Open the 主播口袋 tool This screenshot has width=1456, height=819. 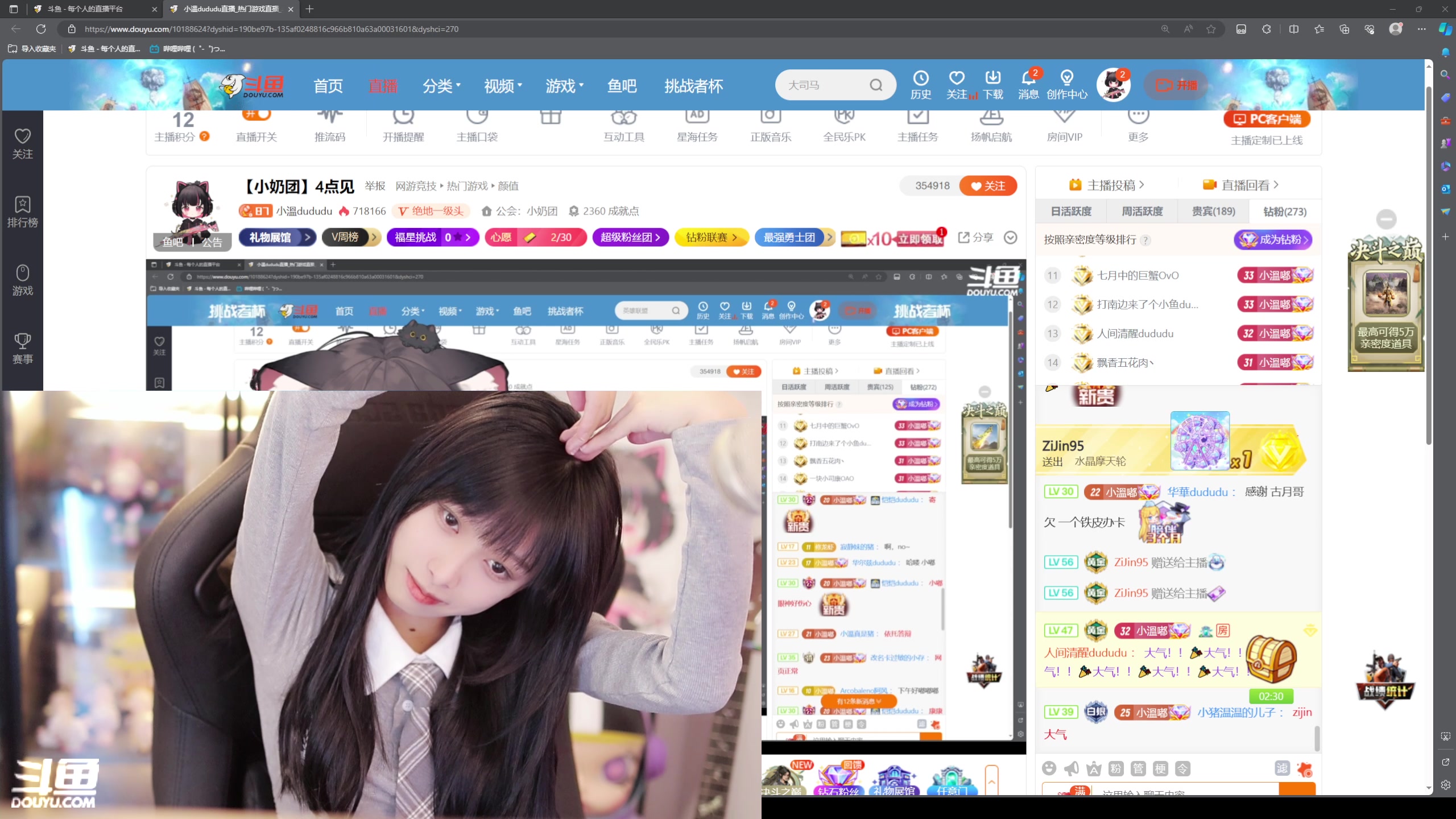477,127
